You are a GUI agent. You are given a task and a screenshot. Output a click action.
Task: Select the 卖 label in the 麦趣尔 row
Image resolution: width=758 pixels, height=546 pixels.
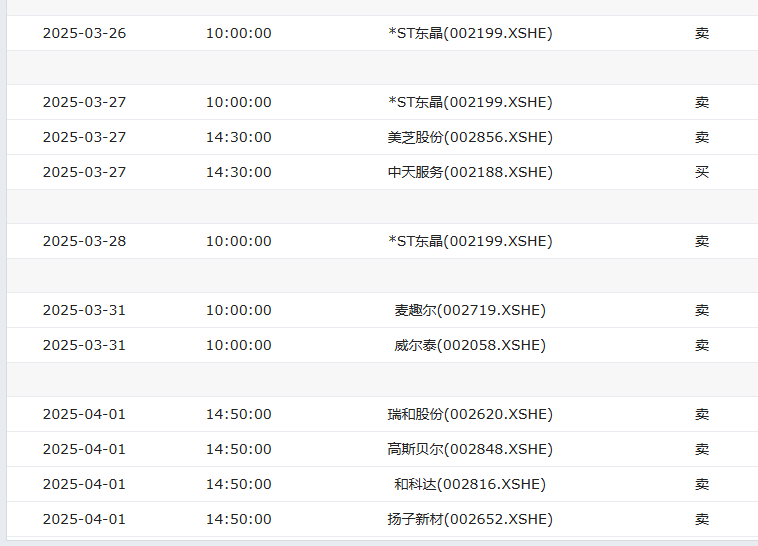coord(702,310)
